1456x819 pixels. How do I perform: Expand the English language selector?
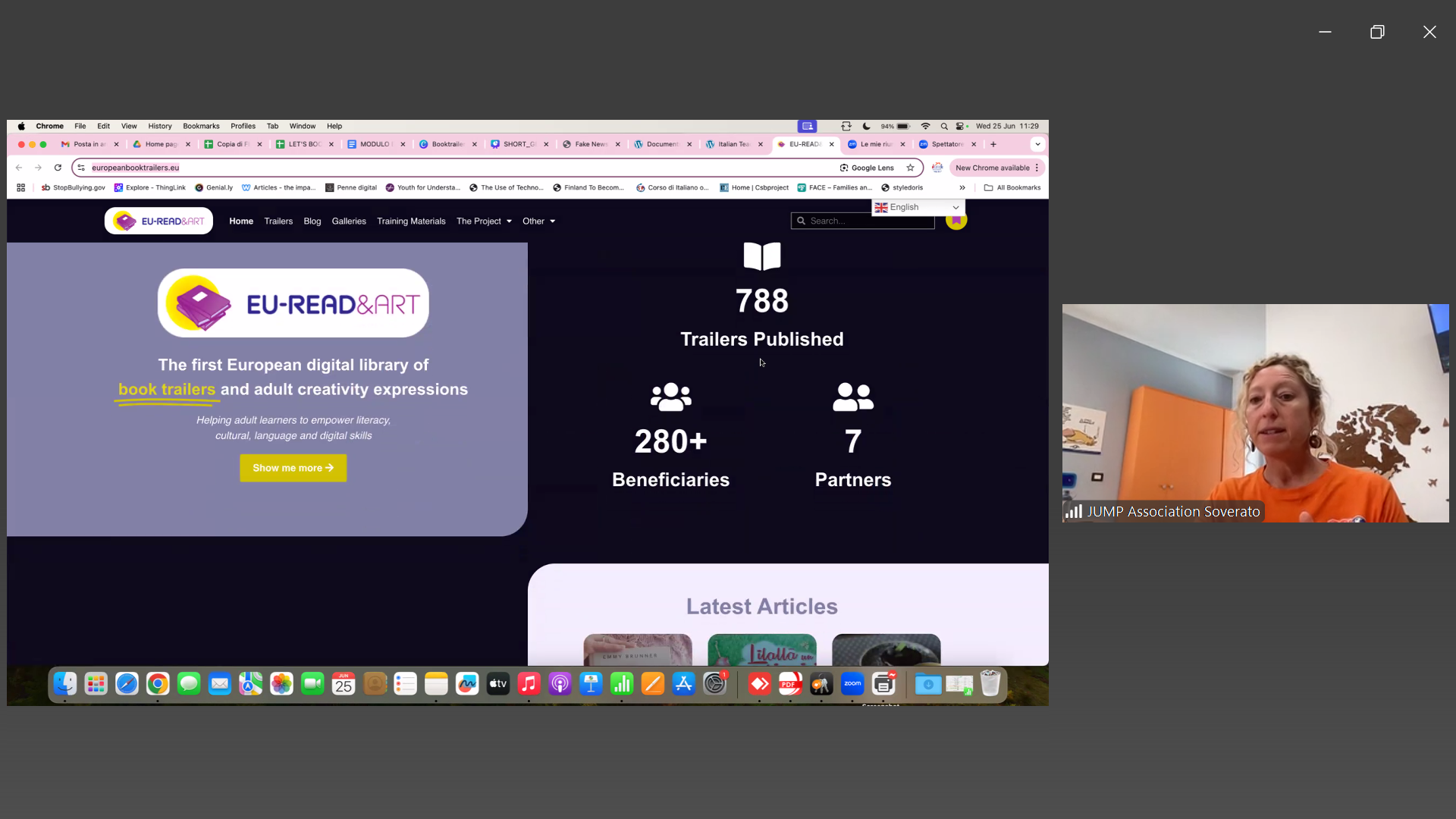[x=918, y=207]
